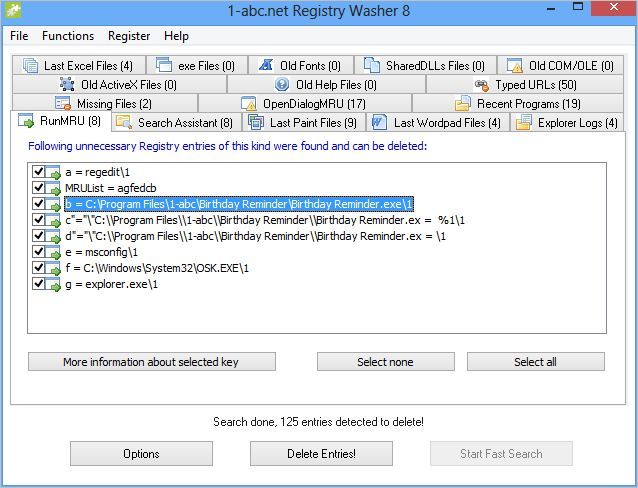The image size is (638, 488).
Task: Toggle checkbox for the 'c"=' Birthday Reminder entry
Action: click(38, 219)
